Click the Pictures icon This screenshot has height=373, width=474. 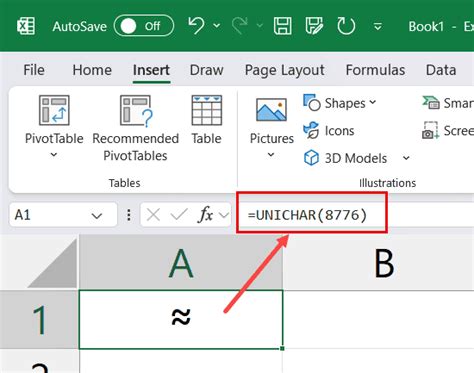(x=271, y=109)
